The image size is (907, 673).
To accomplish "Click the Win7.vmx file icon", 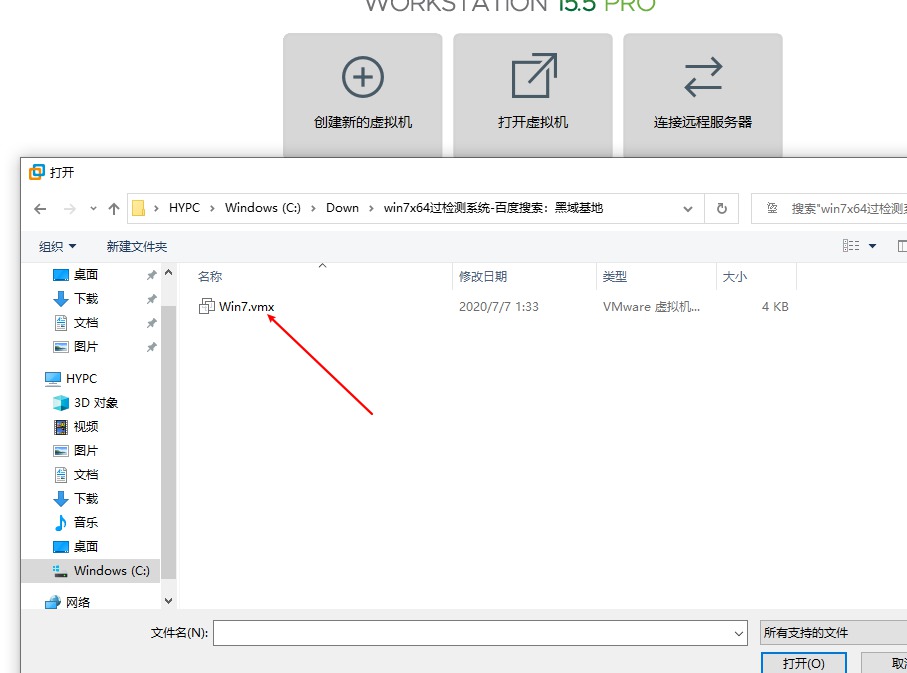I will (x=207, y=306).
